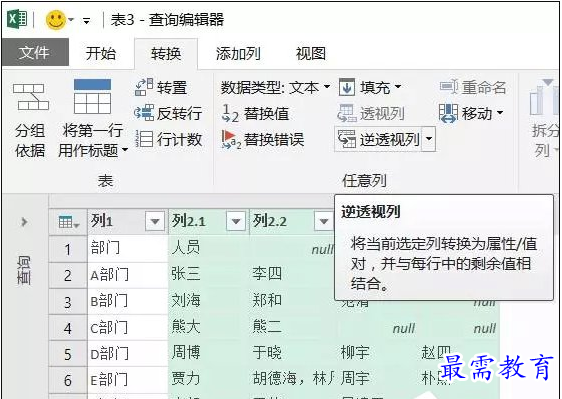Click the 反转行 reverse rows icon
This screenshot has width=562, height=399.
pyautogui.click(x=144, y=113)
